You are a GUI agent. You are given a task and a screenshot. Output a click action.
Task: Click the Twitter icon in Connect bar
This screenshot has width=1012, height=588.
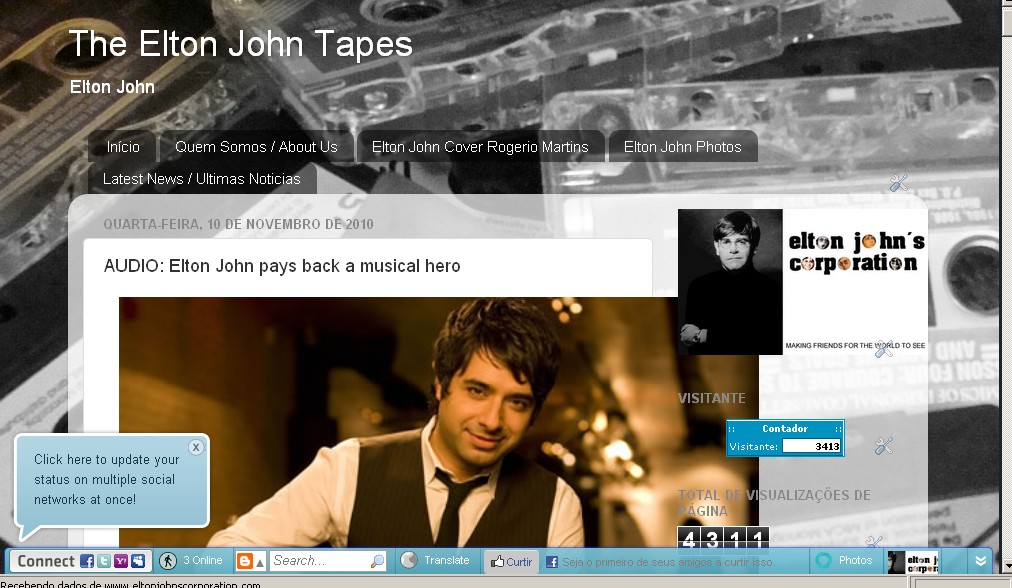[x=104, y=561]
